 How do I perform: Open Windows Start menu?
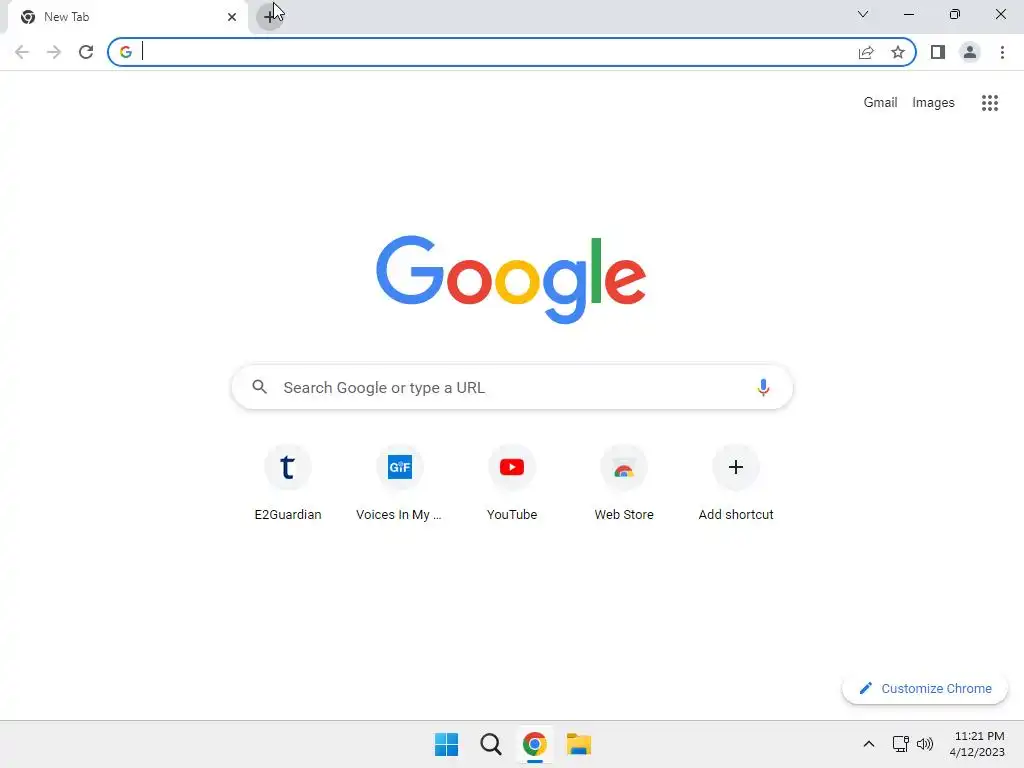click(x=447, y=744)
